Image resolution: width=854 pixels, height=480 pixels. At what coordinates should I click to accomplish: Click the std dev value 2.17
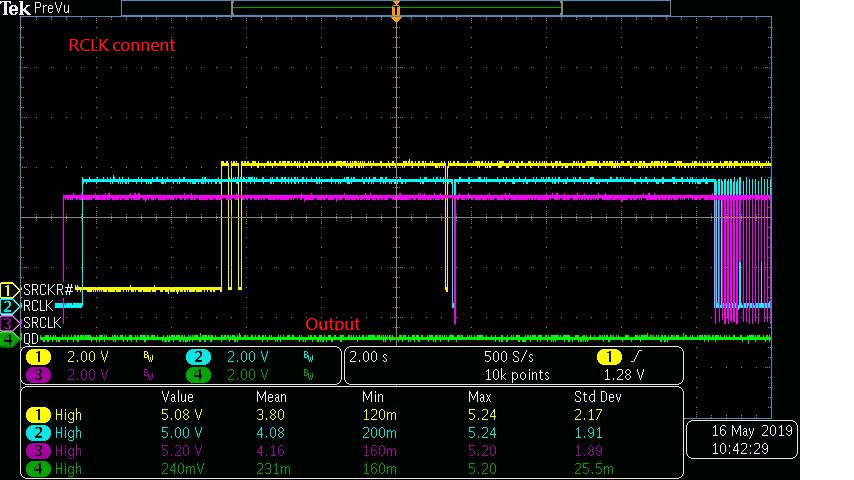pos(588,415)
